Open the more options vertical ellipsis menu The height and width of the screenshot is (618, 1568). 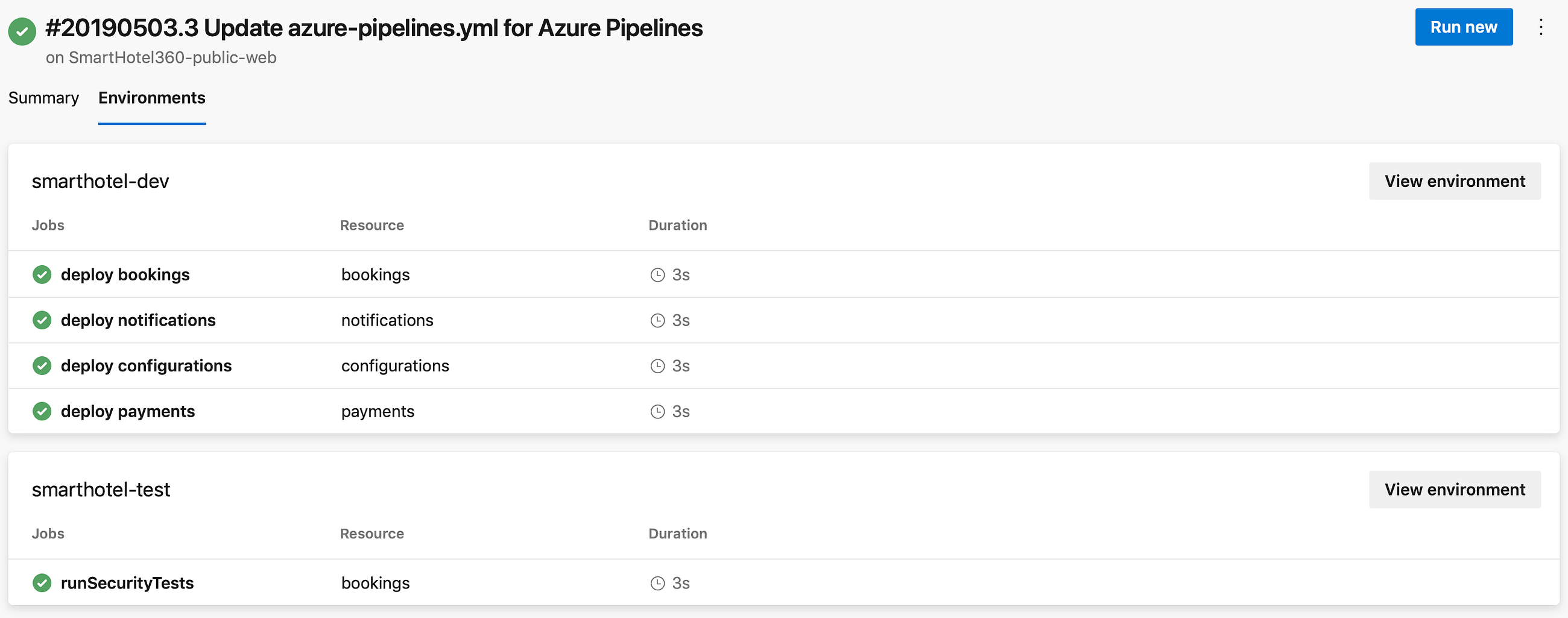1541,27
